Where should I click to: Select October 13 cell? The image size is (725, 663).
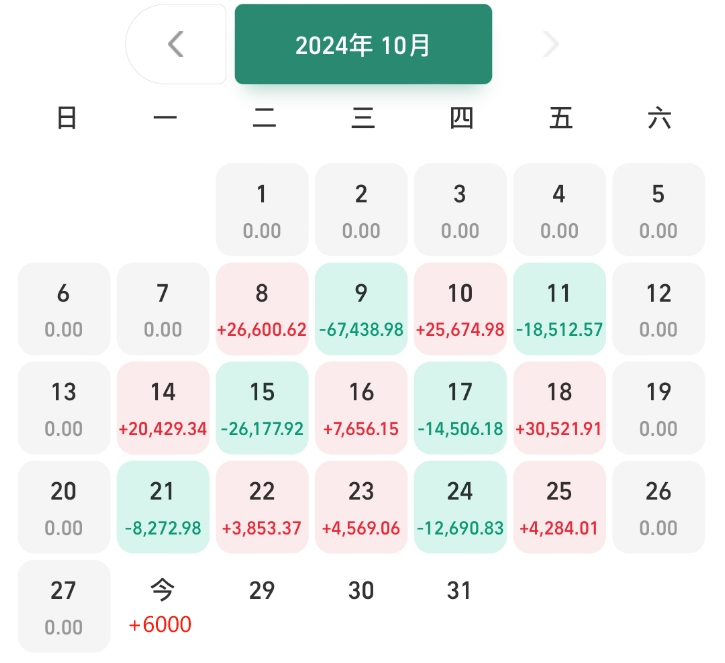click(x=64, y=408)
